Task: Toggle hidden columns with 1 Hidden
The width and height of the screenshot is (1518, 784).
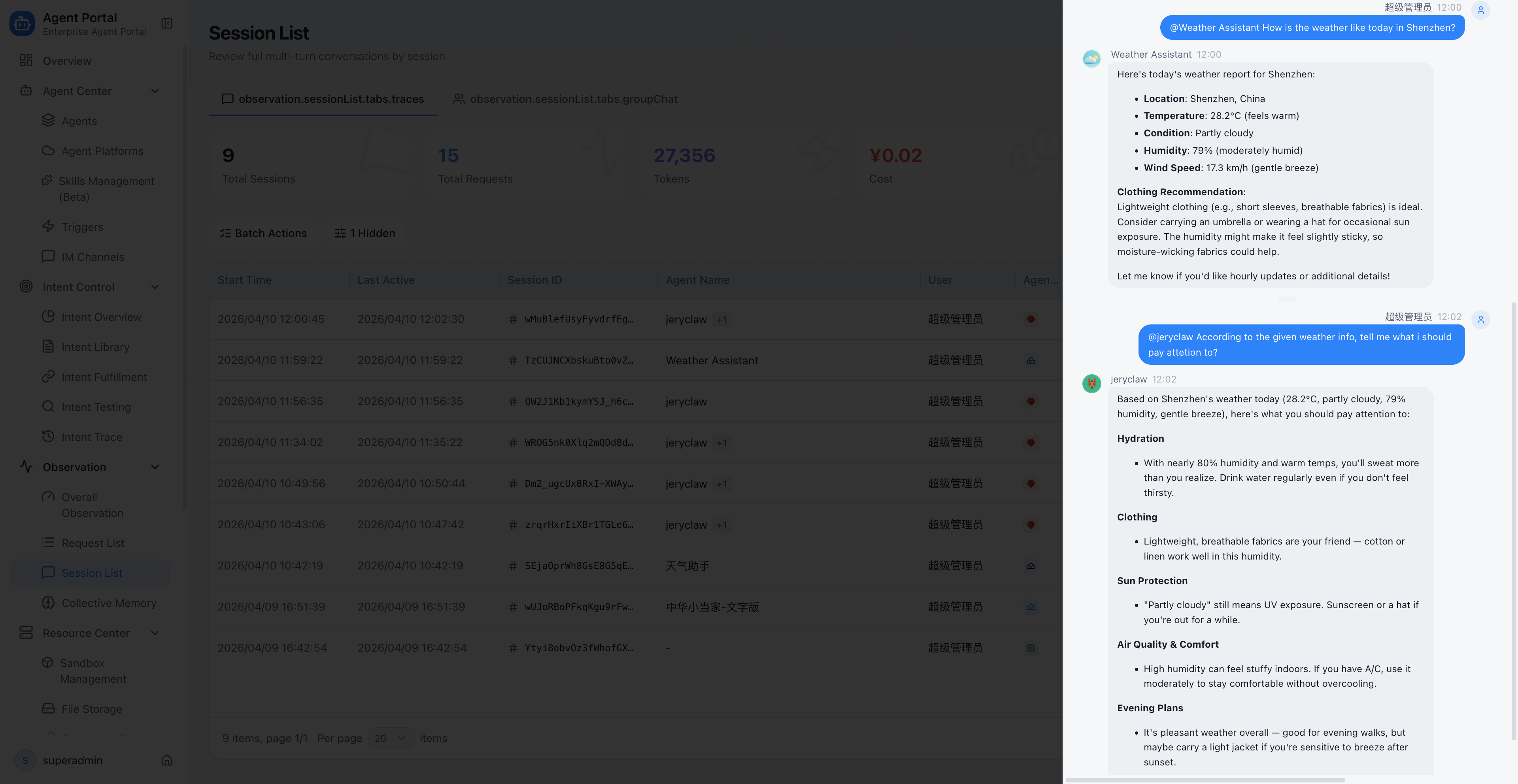Action: [365, 233]
